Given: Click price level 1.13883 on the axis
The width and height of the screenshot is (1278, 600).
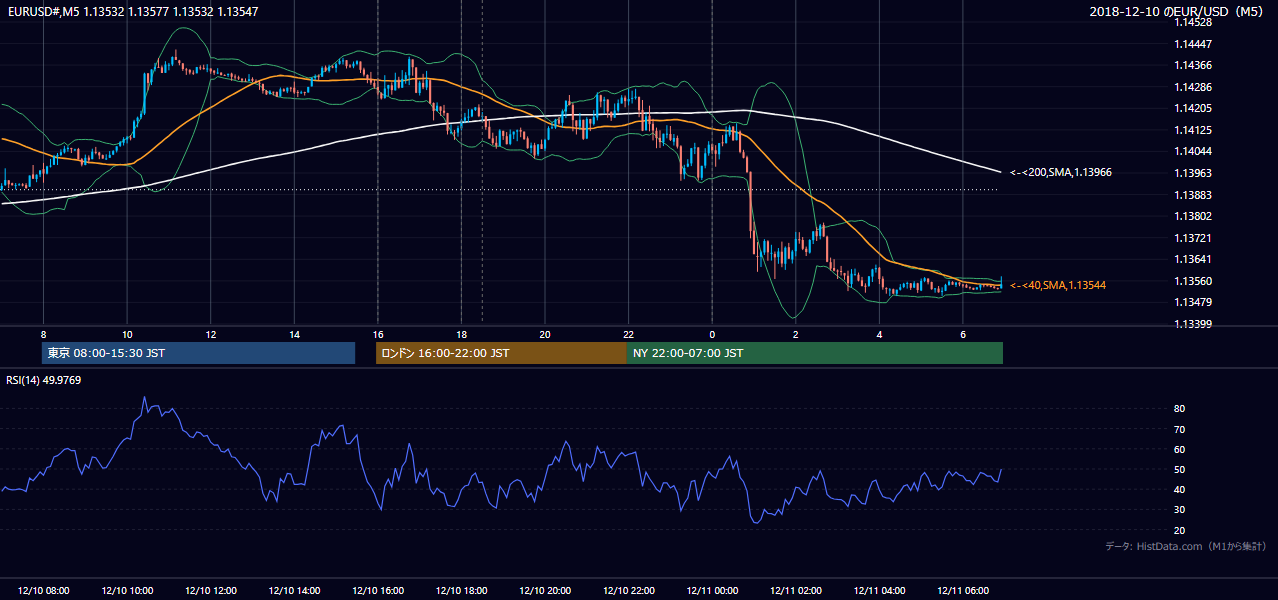Looking at the screenshot, I should click(1193, 194).
